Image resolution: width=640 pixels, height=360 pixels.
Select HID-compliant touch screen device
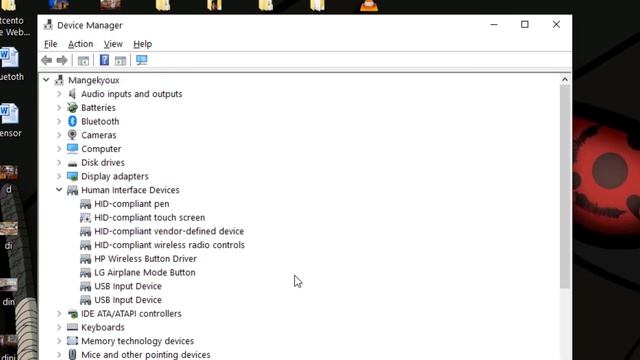pos(149,218)
